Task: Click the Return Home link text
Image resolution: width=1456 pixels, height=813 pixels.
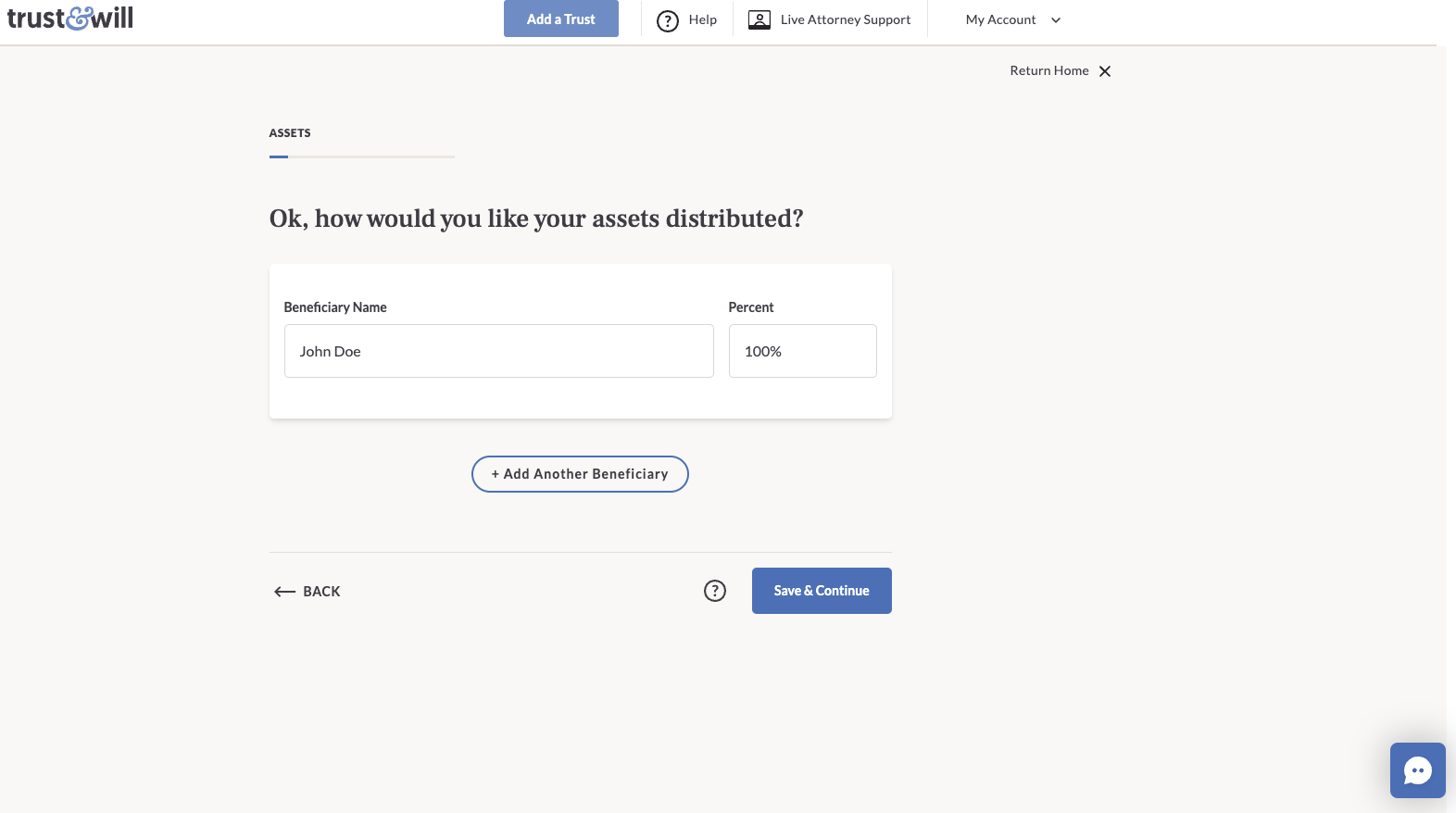Action: pos(1048,70)
